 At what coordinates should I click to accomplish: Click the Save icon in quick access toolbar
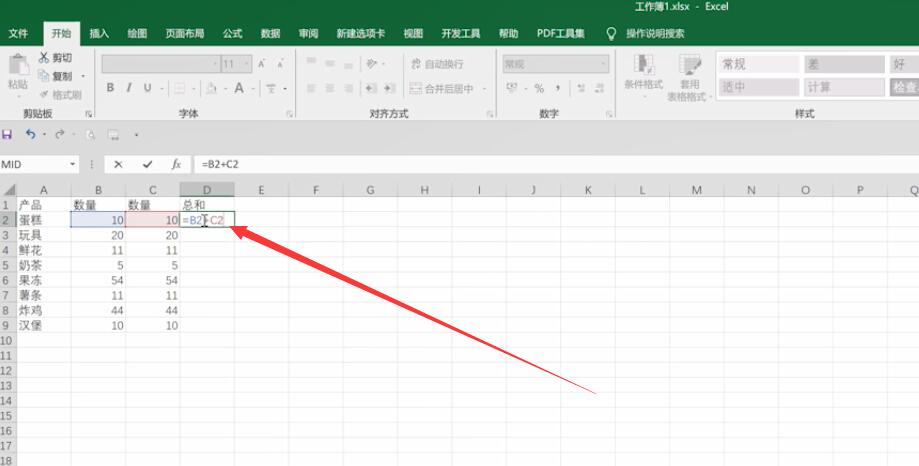coord(7,135)
